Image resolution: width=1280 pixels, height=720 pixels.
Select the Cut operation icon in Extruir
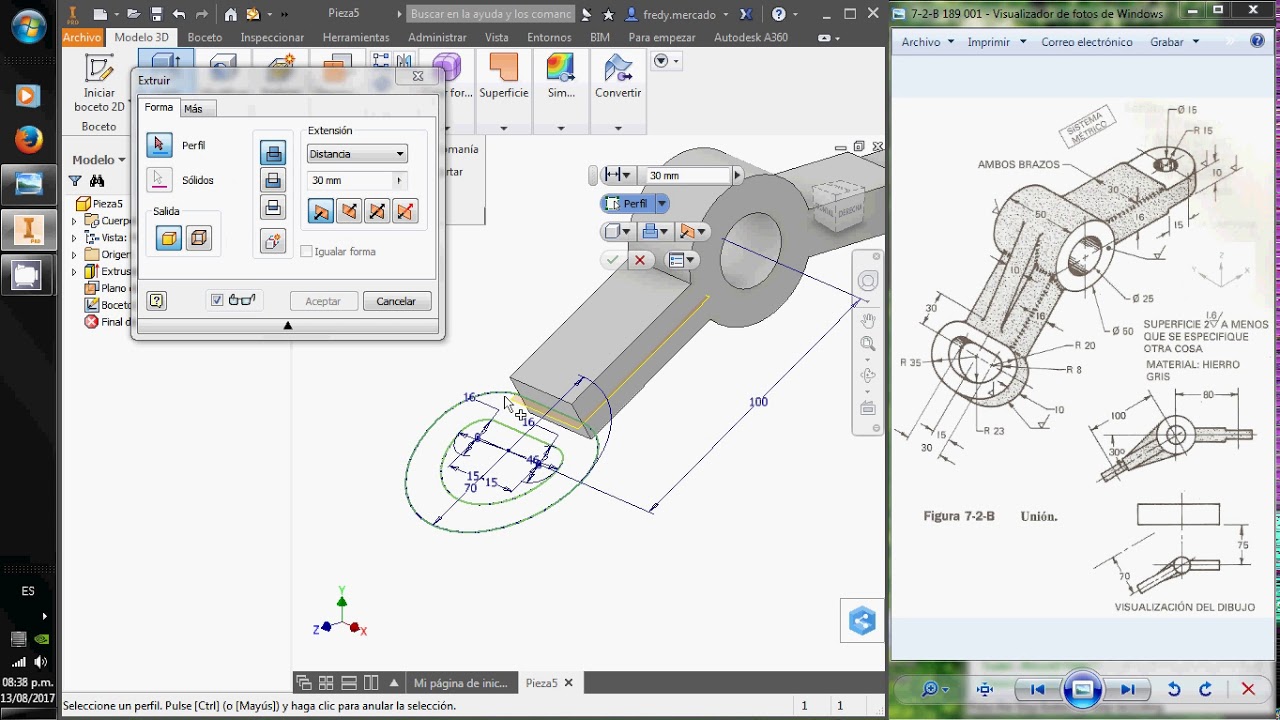coord(273,180)
